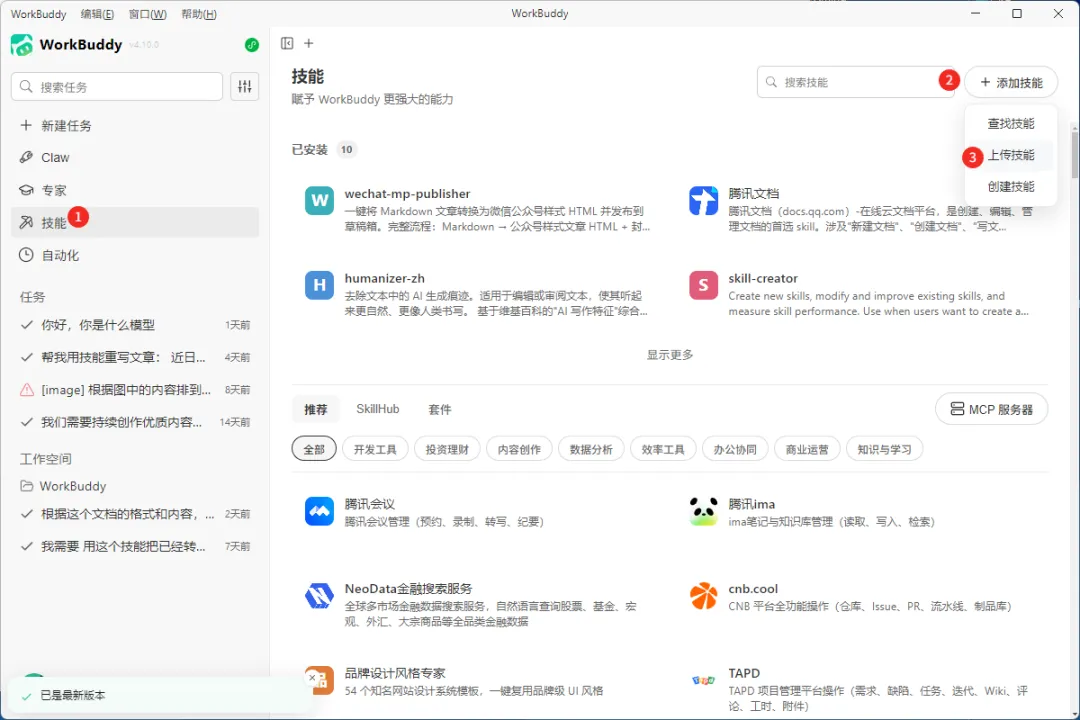1080x720 pixels.
Task: Open the 窗口(W) menu
Action: tap(147, 14)
